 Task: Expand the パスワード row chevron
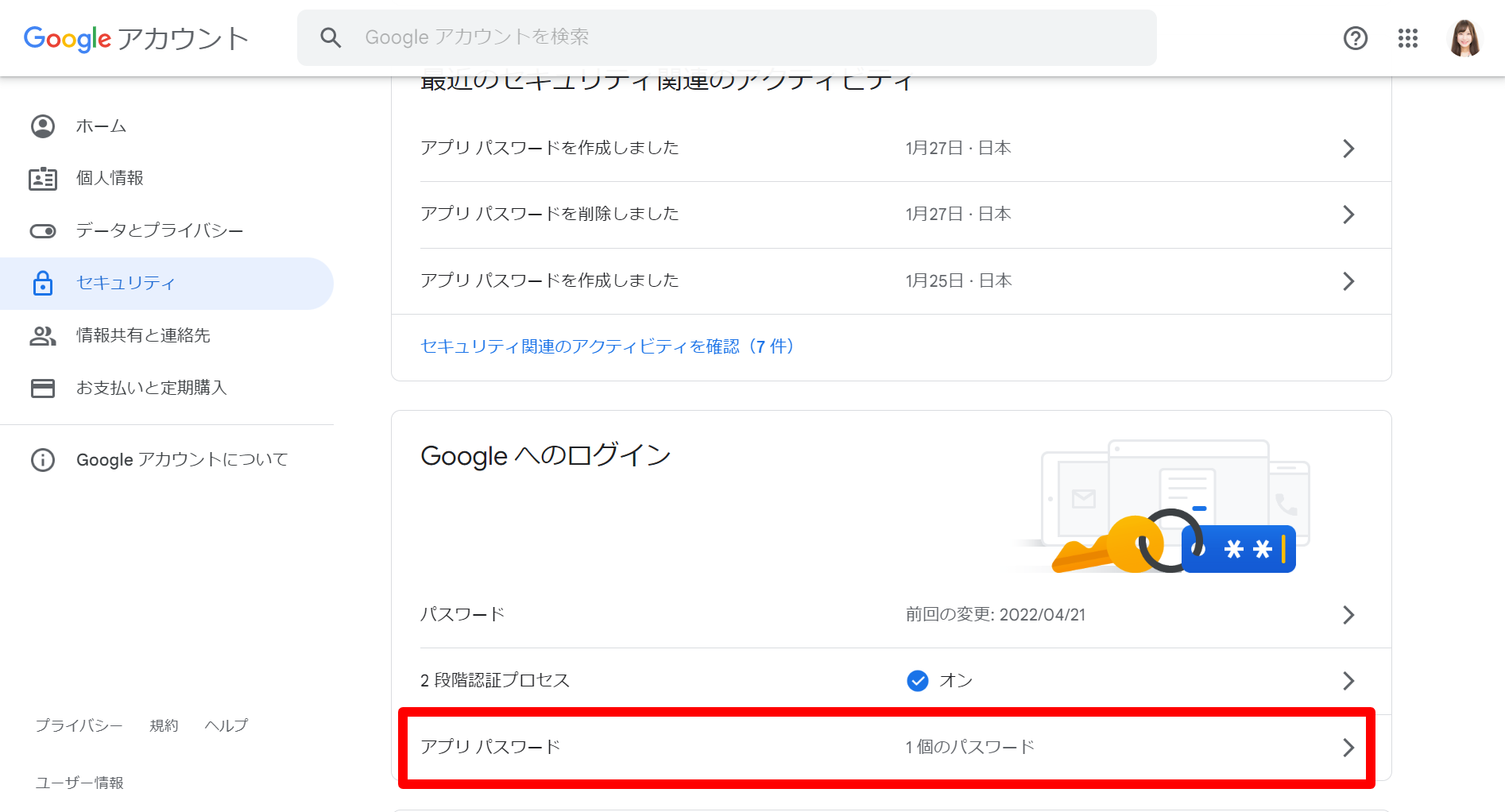pyautogui.click(x=1348, y=615)
